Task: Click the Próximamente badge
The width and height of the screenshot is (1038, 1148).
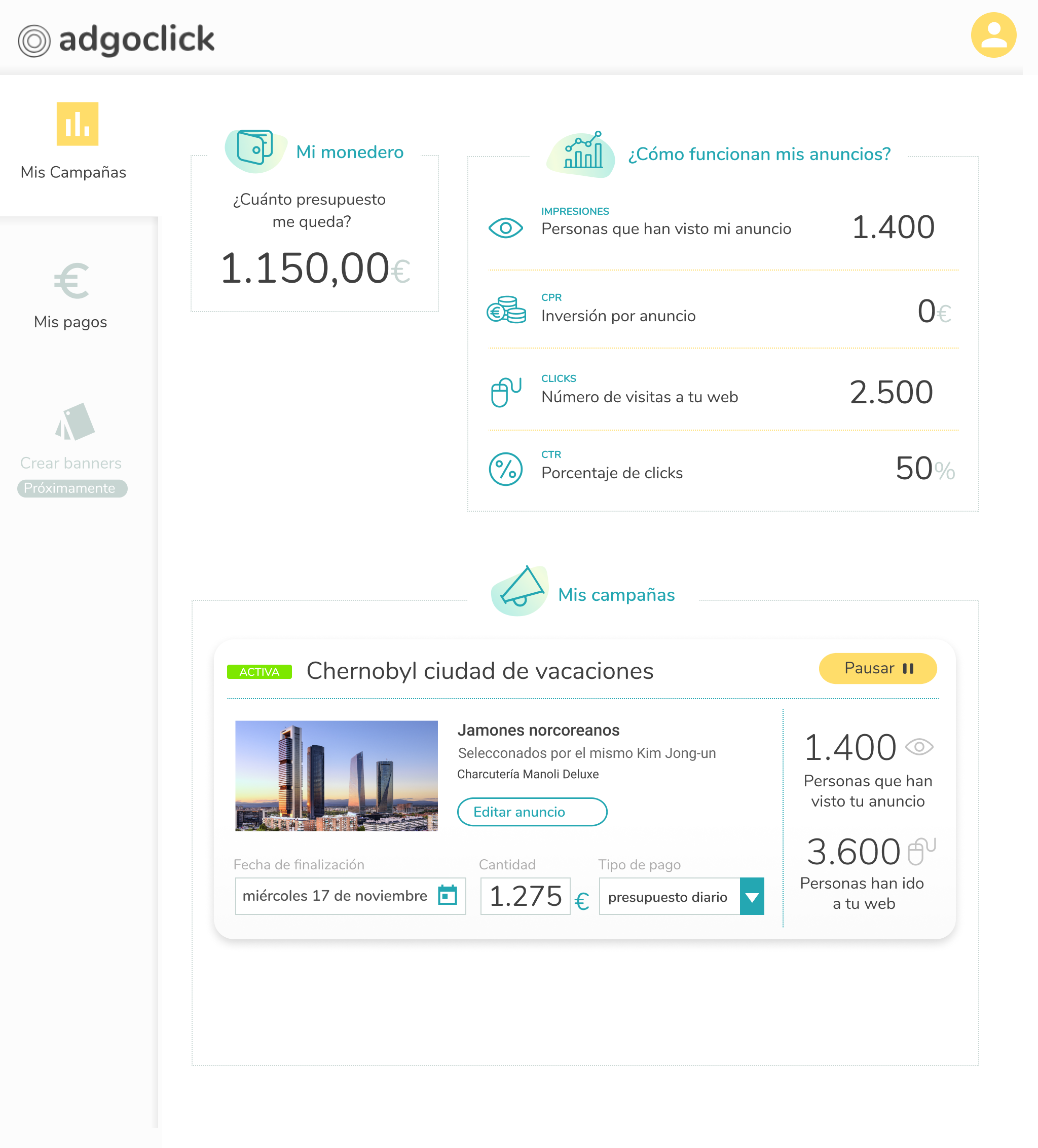Action: click(x=72, y=488)
